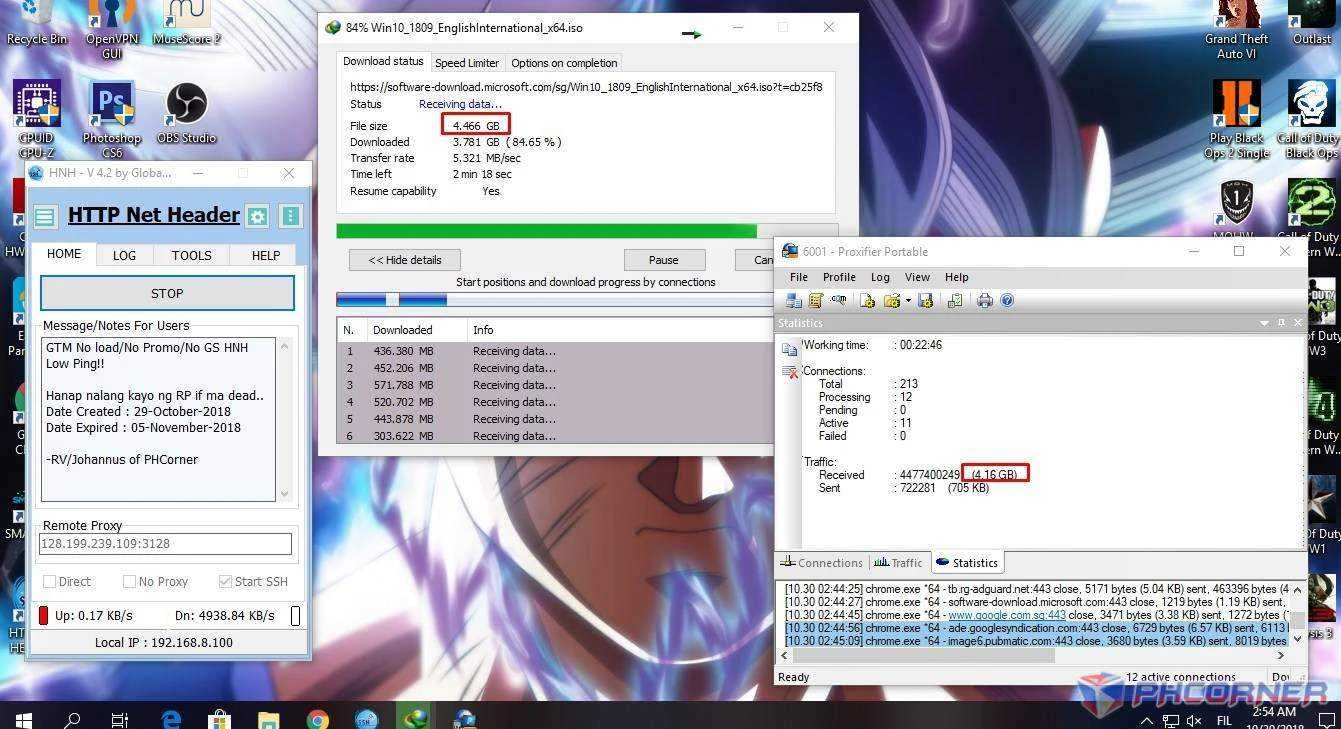Click the green download progress bar
Viewport: 1341px width, 729px height.
point(546,231)
